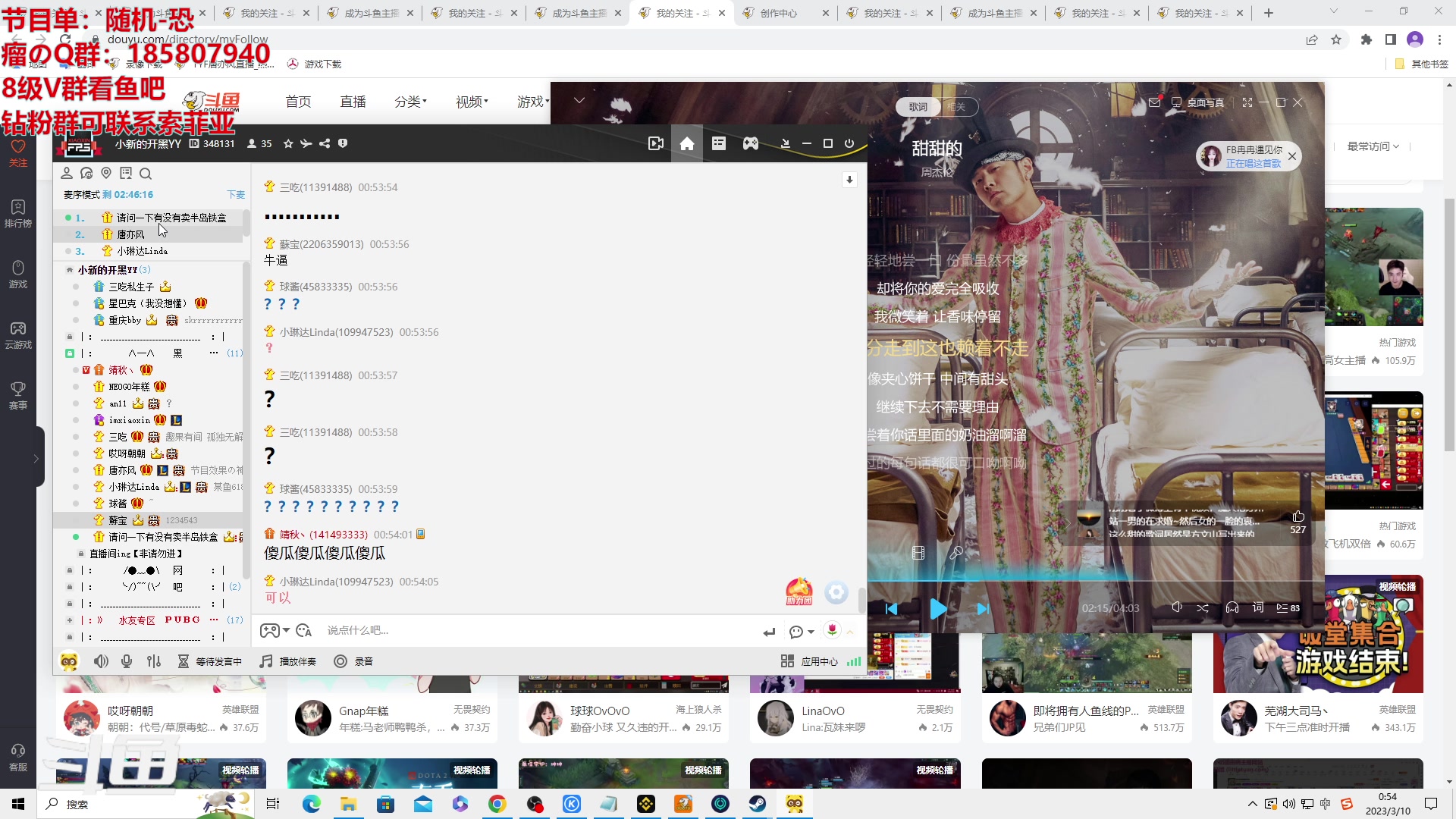The image size is (1456, 819).
Task: Open Douyu 赛事 sidebar icon
Action: 18,395
